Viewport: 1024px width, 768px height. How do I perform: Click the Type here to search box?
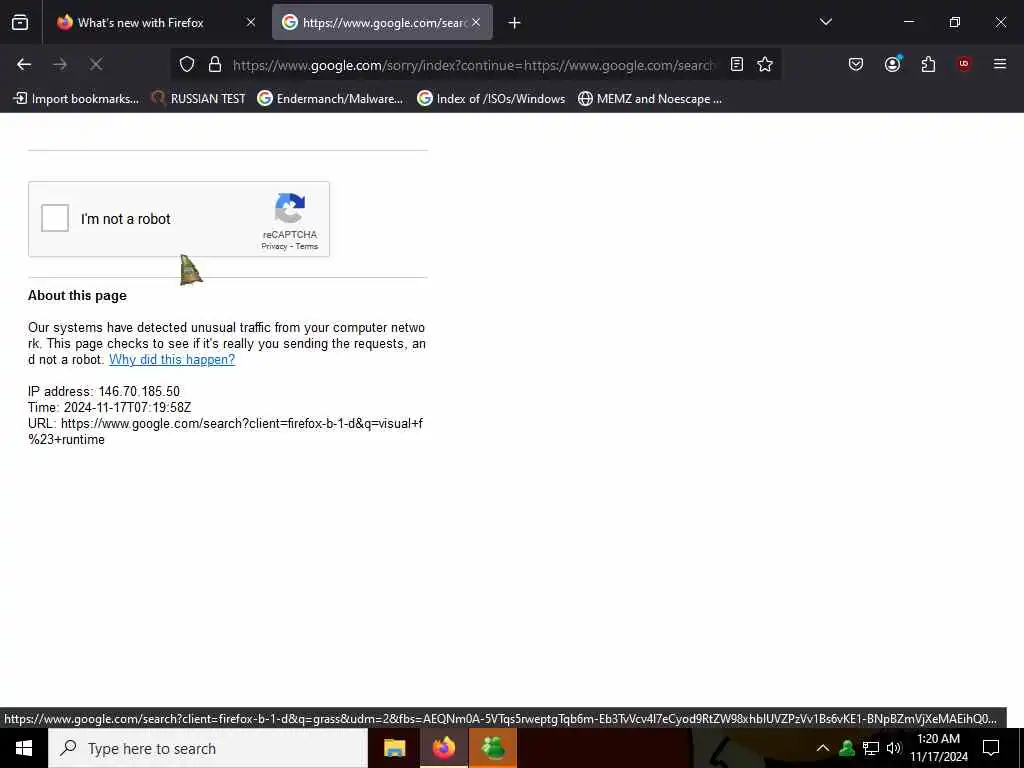pyautogui.click(x=208, y=748)
